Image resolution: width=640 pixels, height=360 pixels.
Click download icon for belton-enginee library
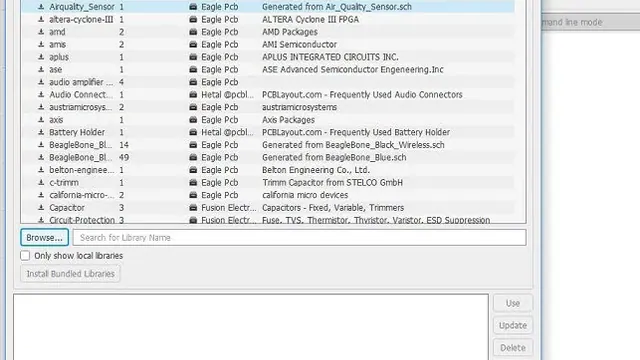41,170
